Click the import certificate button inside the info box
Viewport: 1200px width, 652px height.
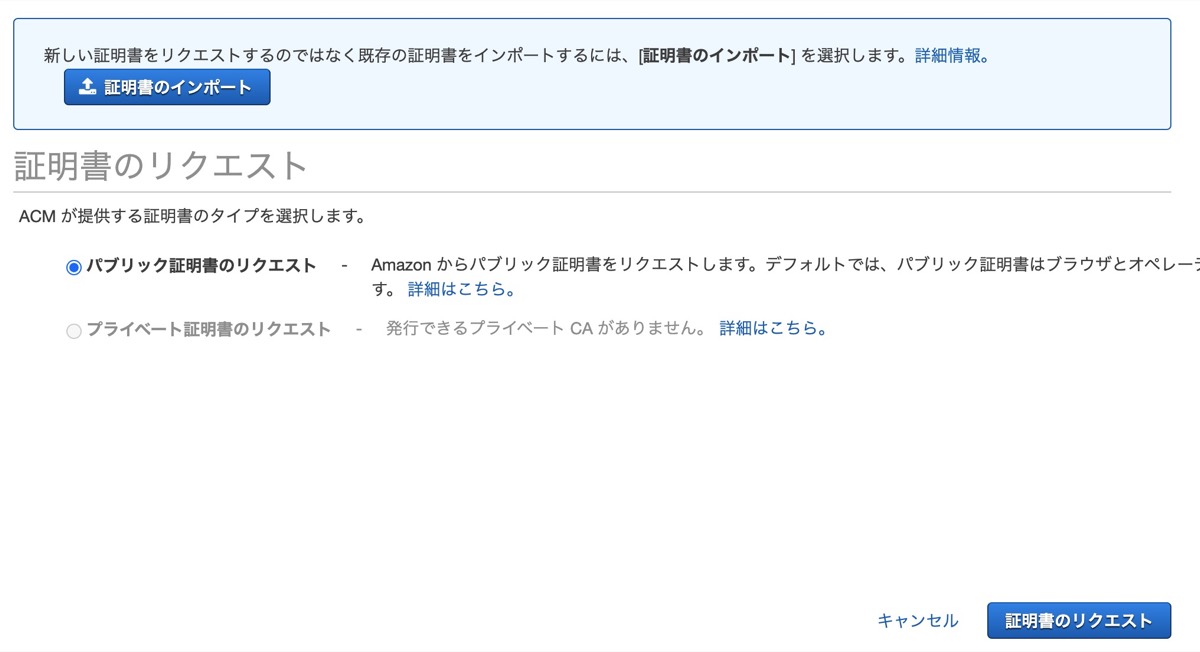[166, 87]
